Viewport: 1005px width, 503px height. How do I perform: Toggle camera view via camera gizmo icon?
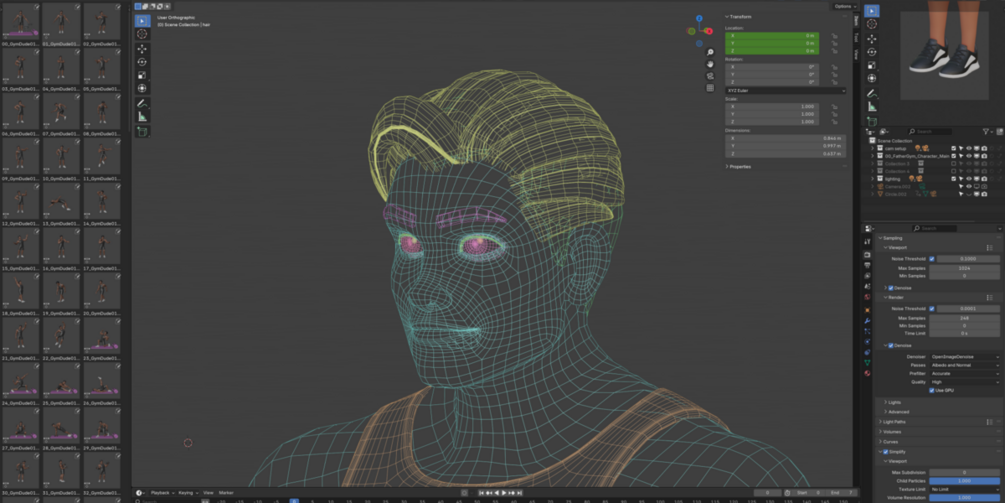pyautogui.click(x=710, y=76)
